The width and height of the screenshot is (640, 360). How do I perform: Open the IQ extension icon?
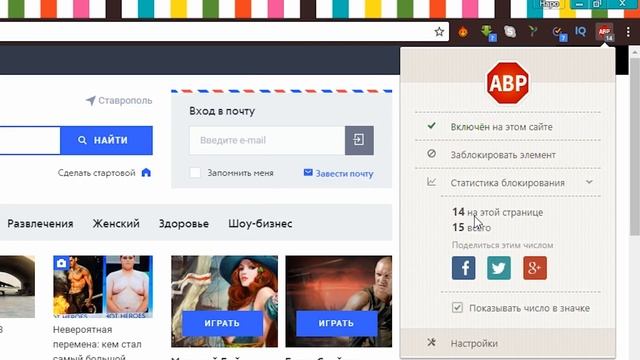point(580,31)
